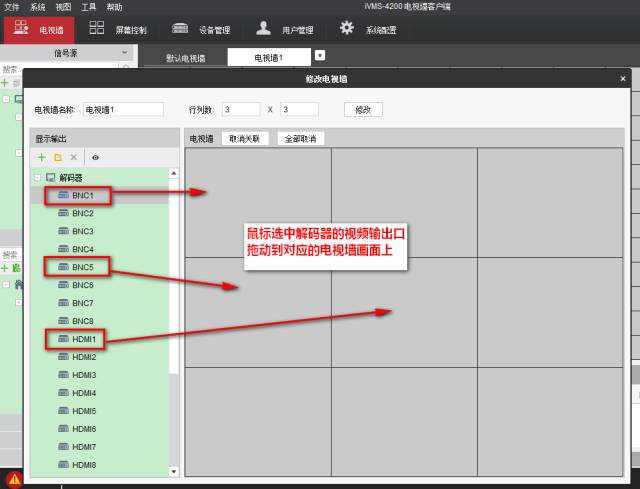
Task: Open the 系统配置 system configuration gear
Action: [x=368, y=30]
